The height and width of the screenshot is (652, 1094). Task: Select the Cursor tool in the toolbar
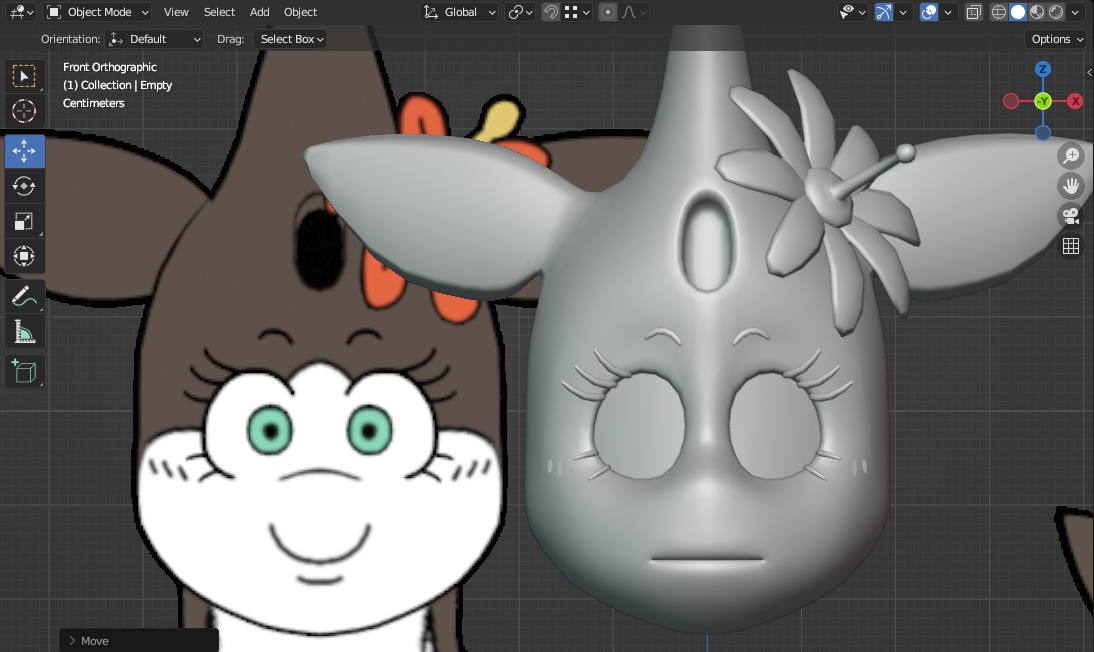[x=24, y=111]
